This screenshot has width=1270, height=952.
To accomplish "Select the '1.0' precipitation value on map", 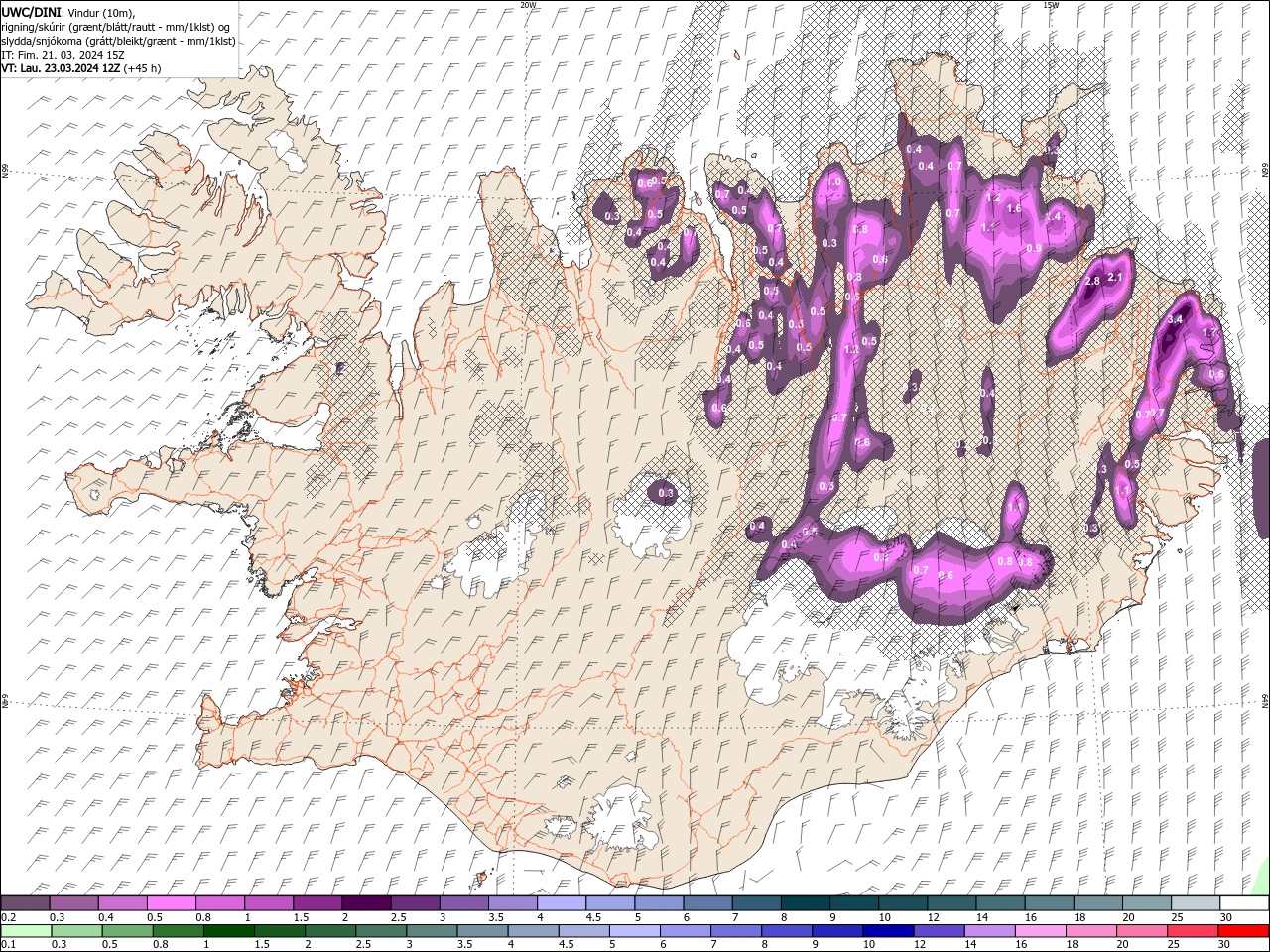I will (833, 182).
